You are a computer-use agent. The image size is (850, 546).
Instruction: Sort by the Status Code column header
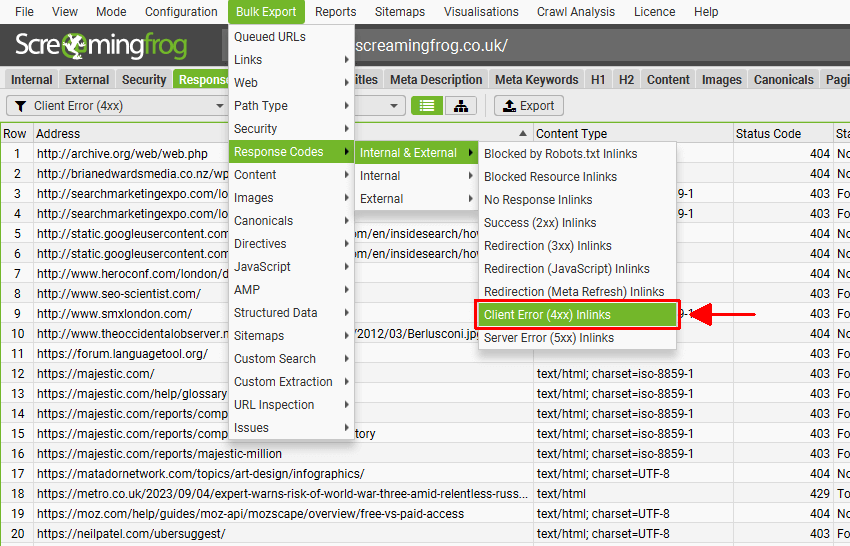783,133
